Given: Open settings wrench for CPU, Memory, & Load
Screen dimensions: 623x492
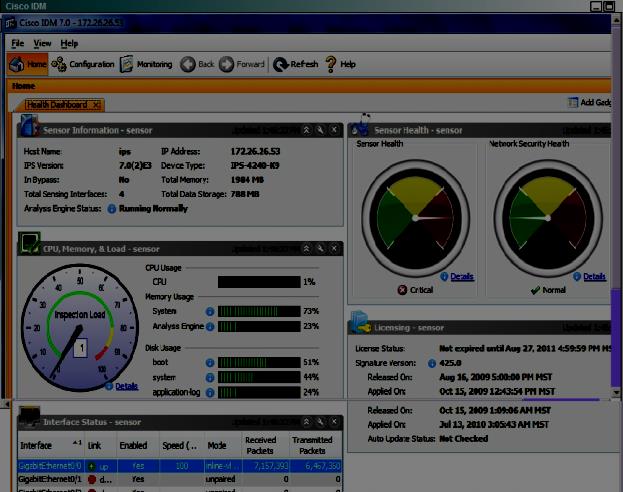Looking at the screenshot, I should (x=320, y=248).
